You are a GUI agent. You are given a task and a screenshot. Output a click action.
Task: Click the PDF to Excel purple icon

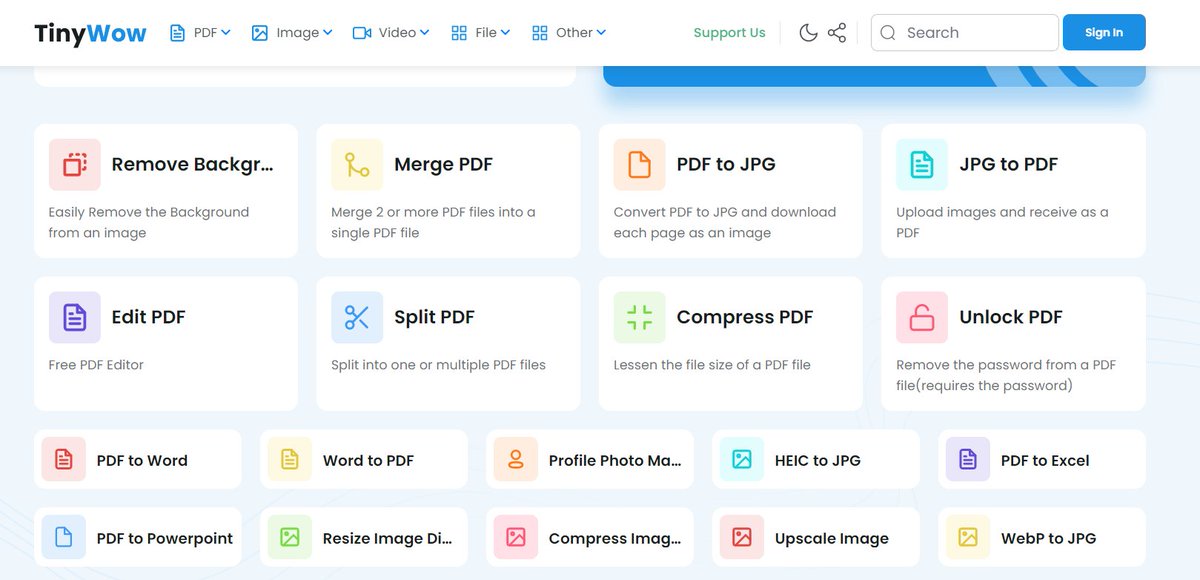pyautogui.click(x=968, y=460)
